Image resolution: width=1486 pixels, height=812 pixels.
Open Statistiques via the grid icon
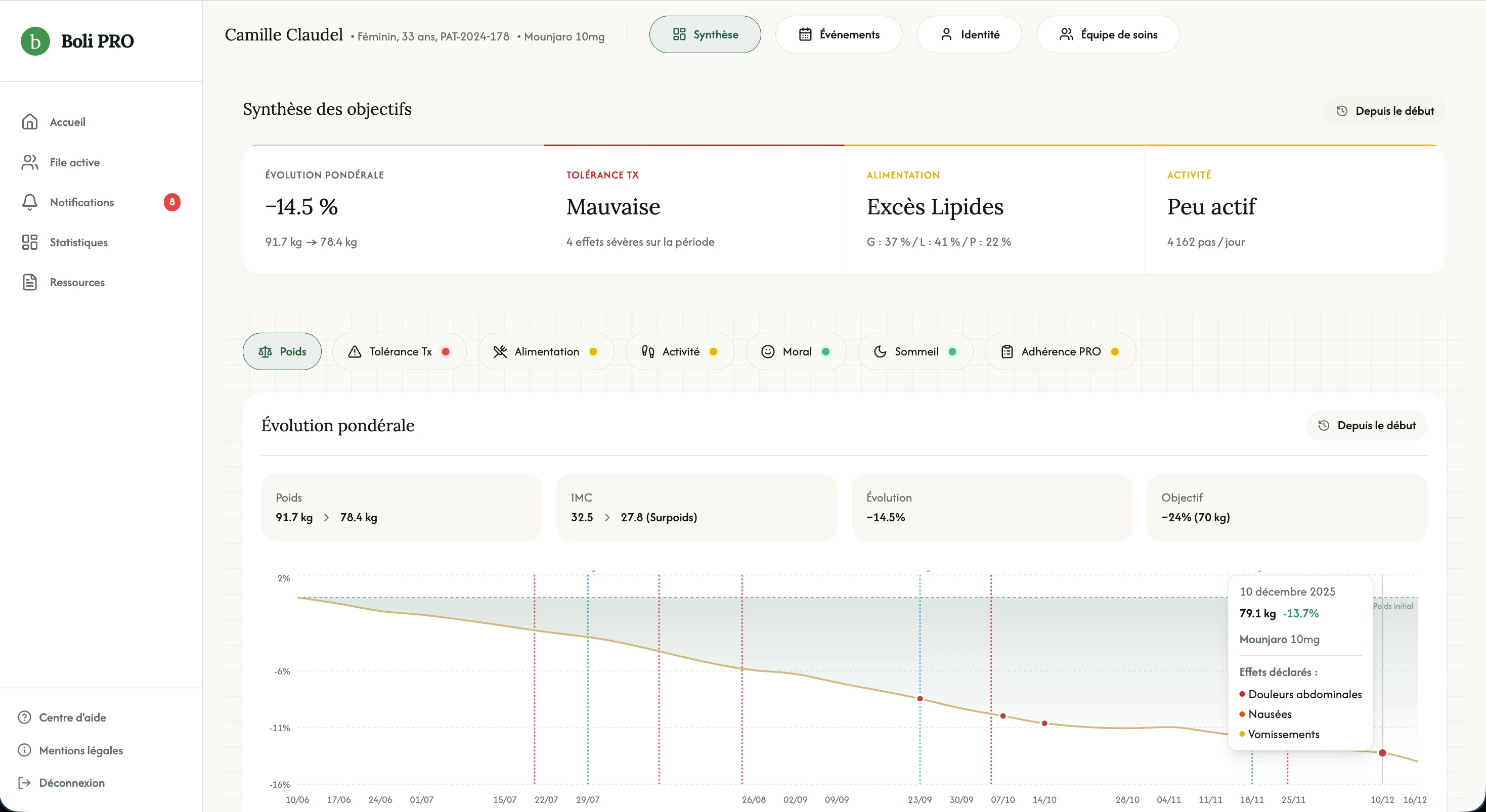click(x=29, y=242)
